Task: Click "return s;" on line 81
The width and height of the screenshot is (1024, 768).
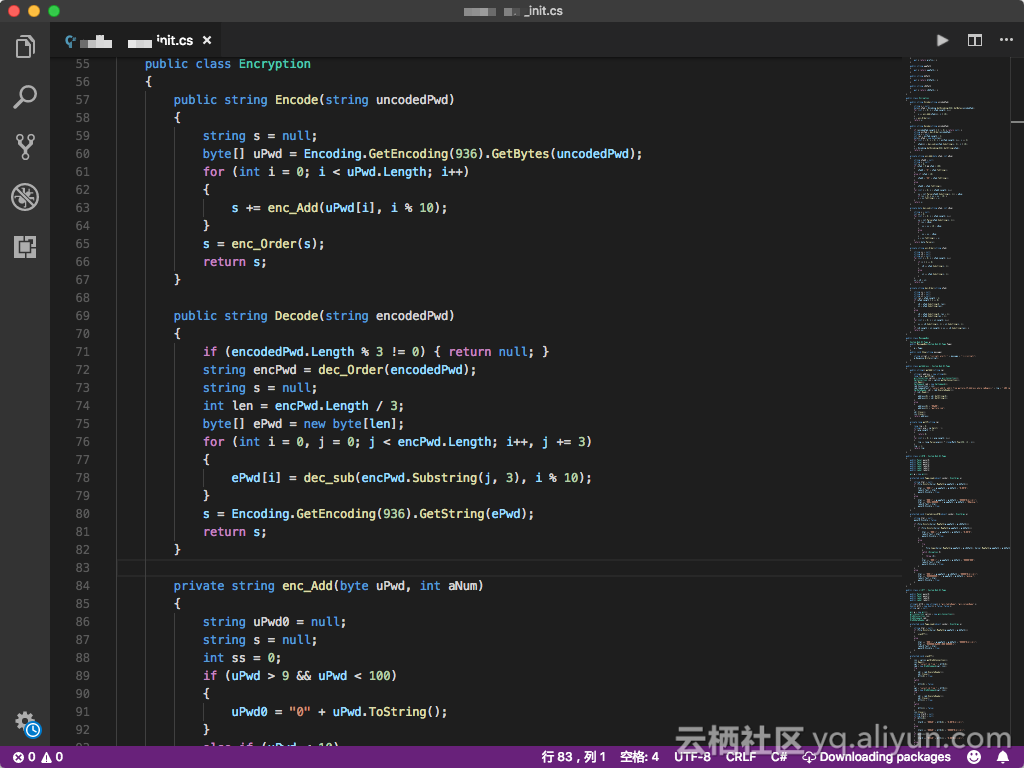Action: pos(234,532)
